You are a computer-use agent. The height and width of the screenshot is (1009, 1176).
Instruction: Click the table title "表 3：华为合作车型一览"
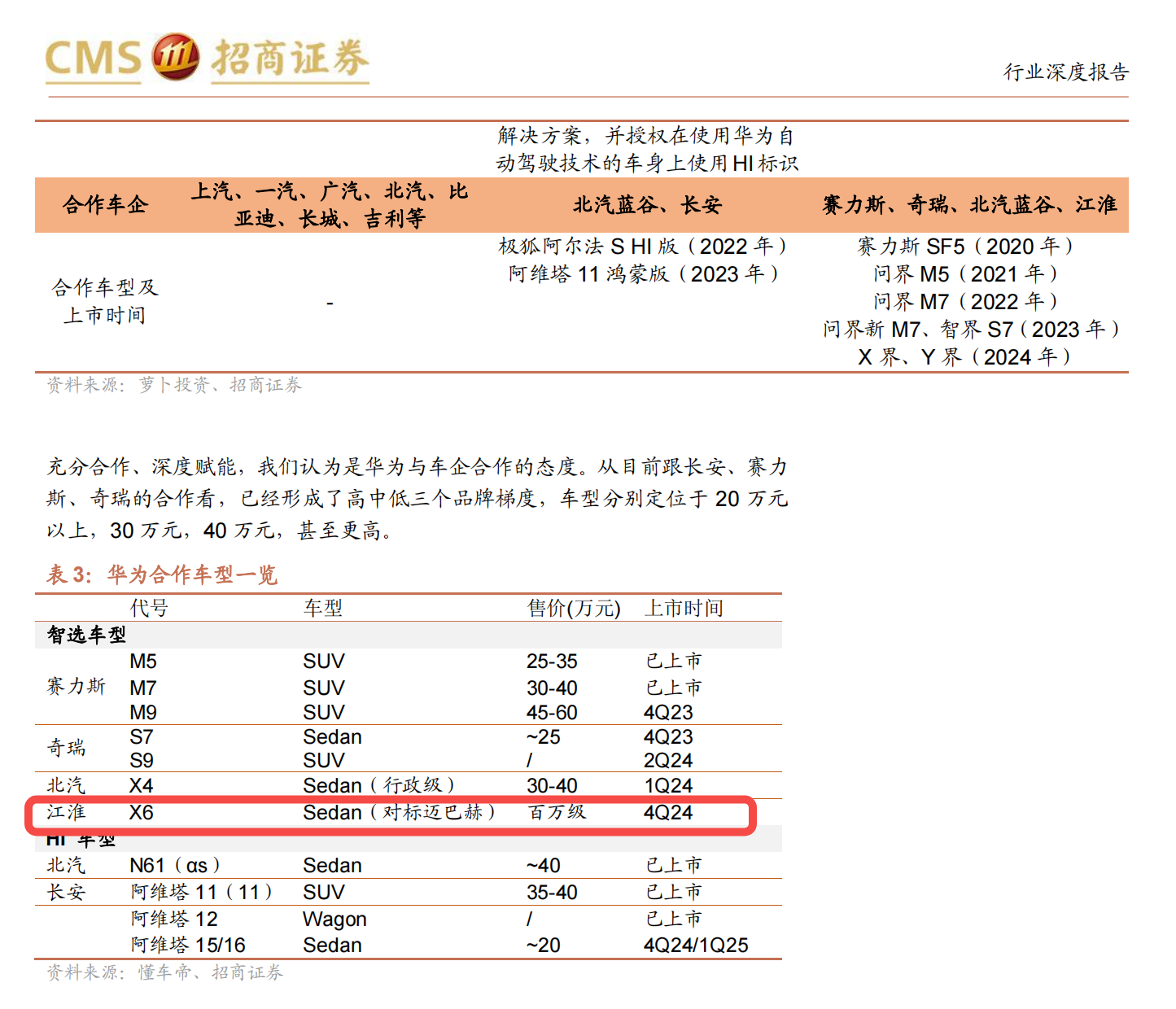(162, 574)
